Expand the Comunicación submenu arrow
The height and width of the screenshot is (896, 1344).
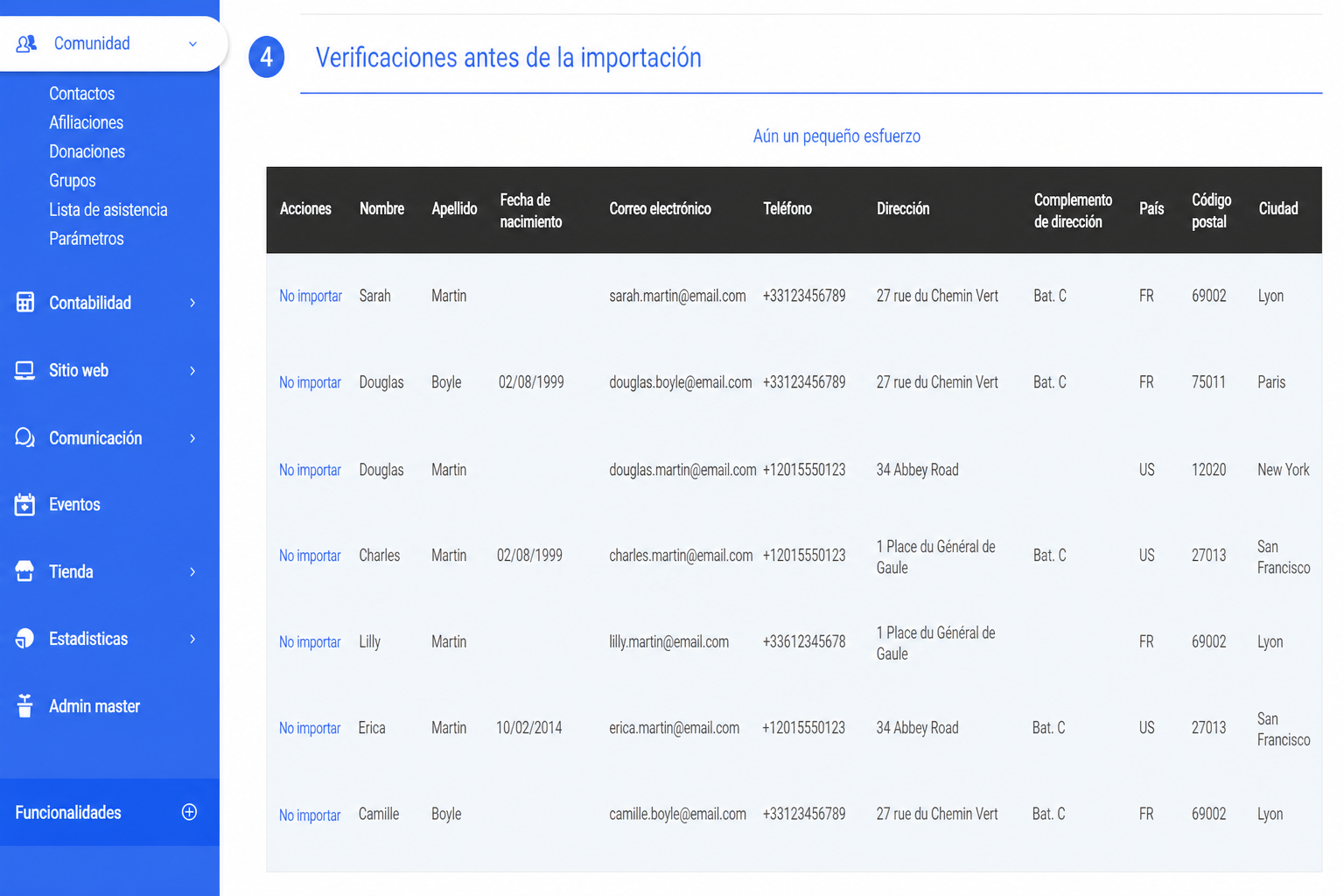[192, 438]
